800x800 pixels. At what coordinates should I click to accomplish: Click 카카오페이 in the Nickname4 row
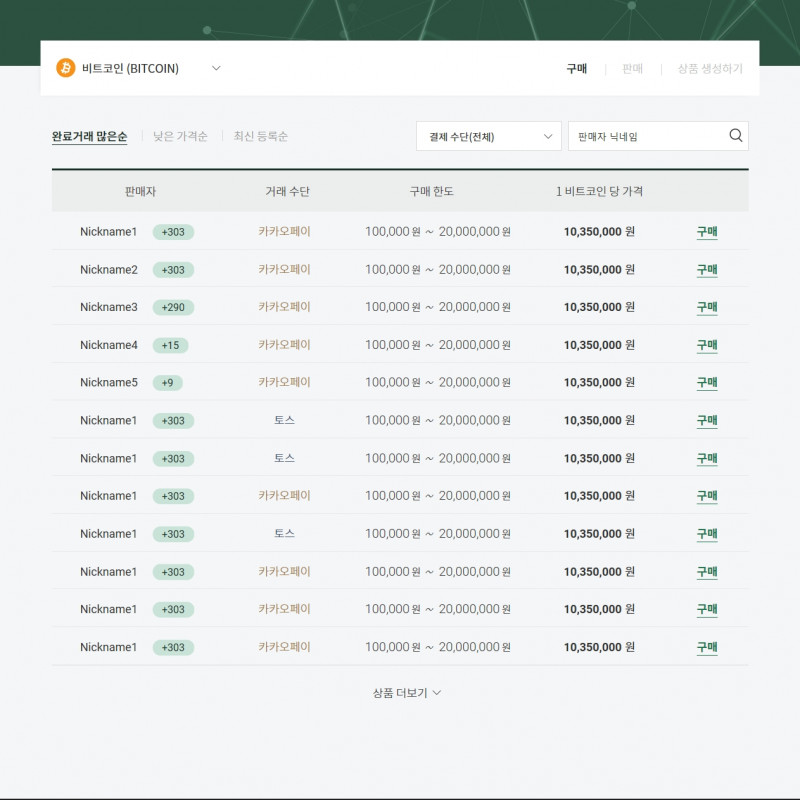(x=284, y=345)
